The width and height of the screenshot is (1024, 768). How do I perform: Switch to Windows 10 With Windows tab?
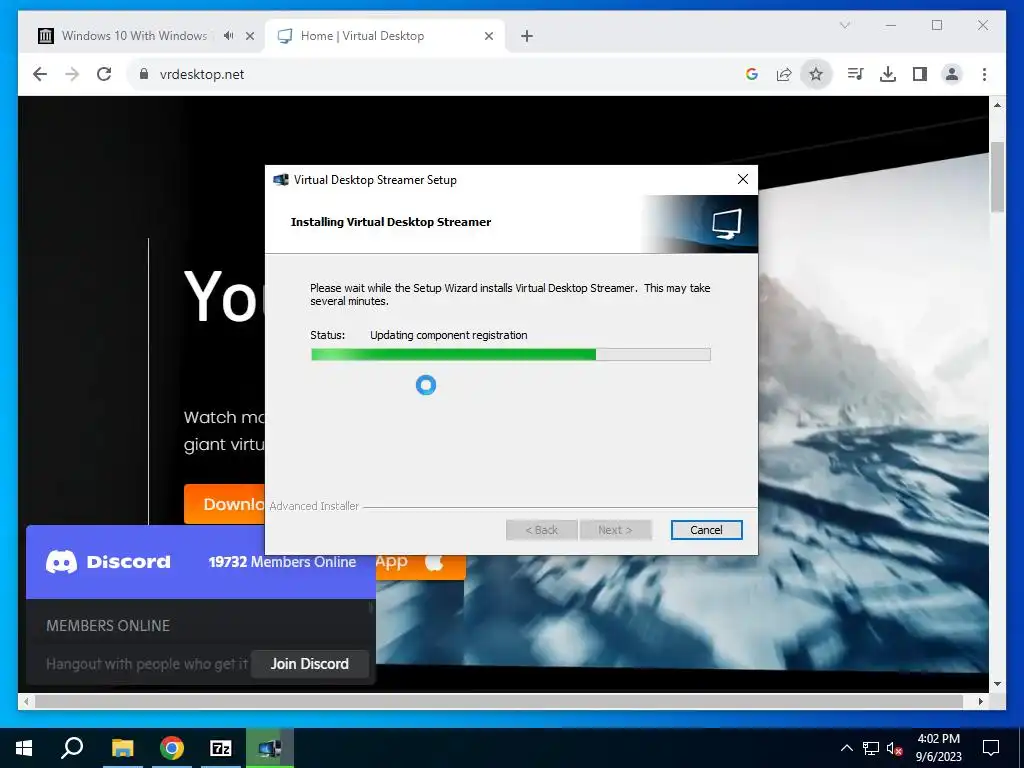pos(134,36)
